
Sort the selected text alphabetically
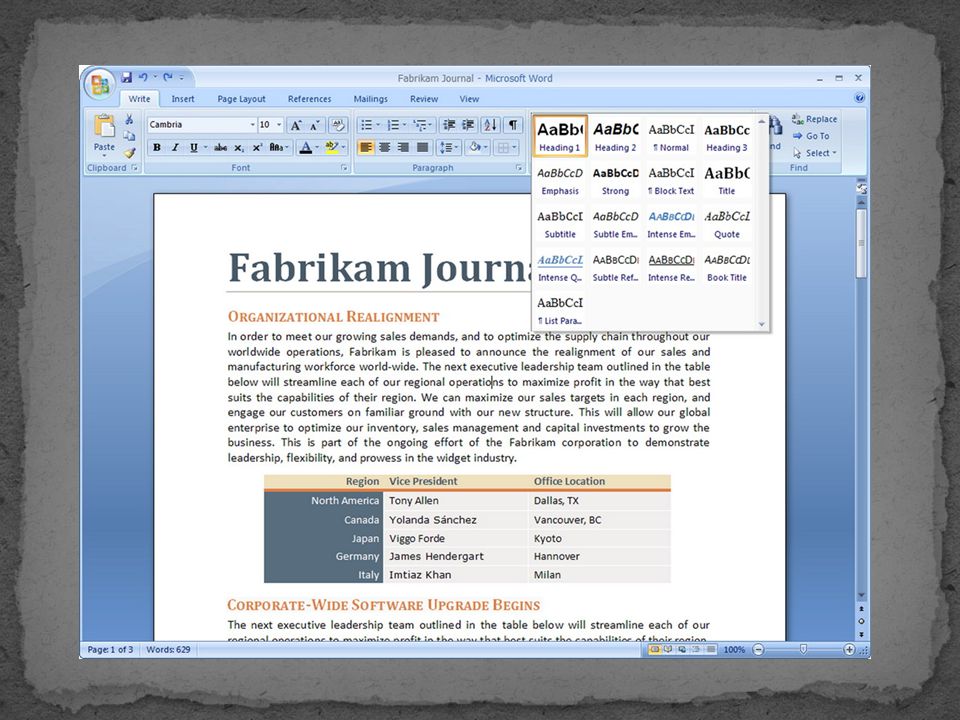point(490,126)
